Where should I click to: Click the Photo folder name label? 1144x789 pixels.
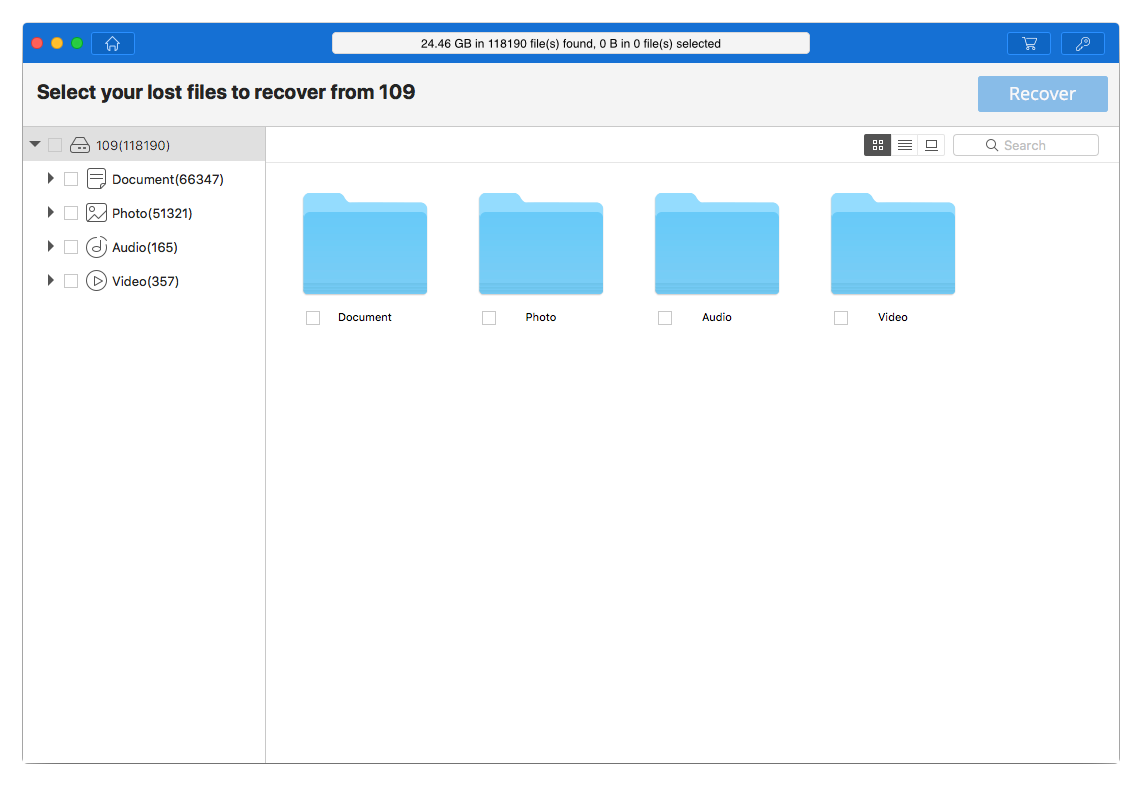pos(541,317)
